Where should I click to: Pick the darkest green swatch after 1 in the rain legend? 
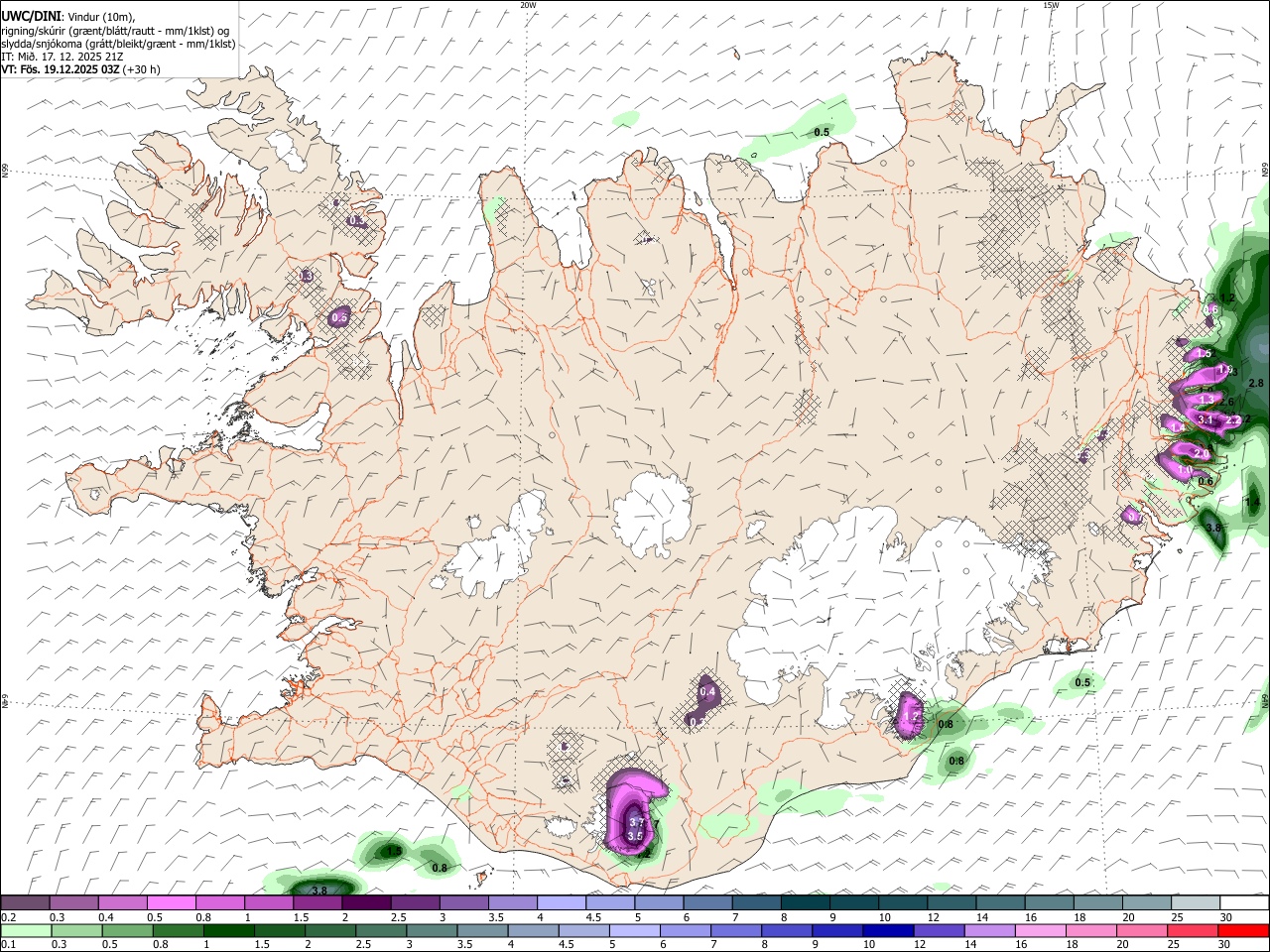[x=228, y=930]
